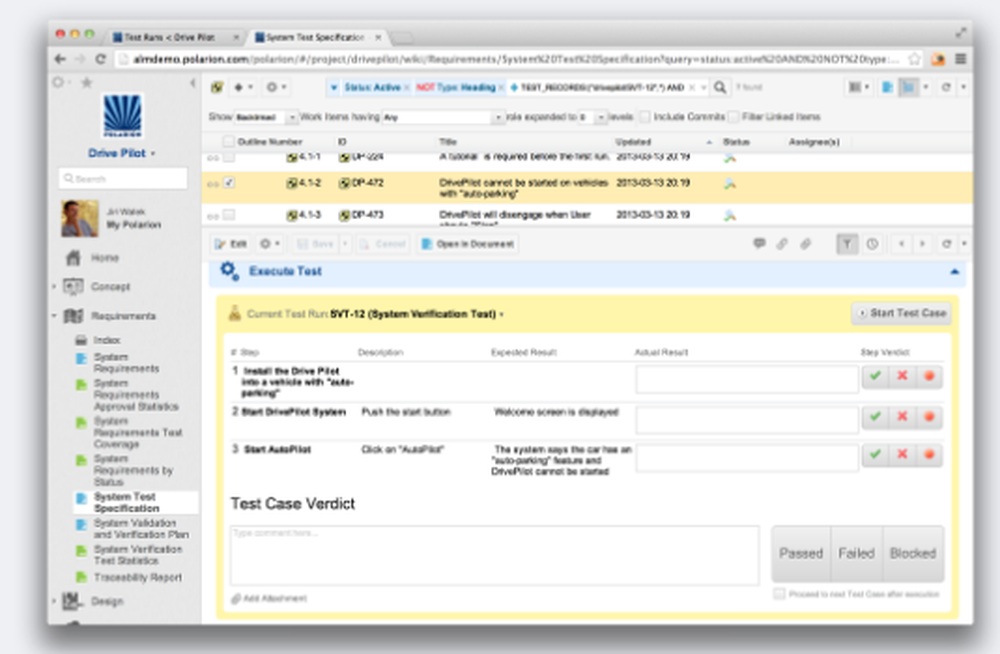Toggle the T text view button

click(847, 244)
